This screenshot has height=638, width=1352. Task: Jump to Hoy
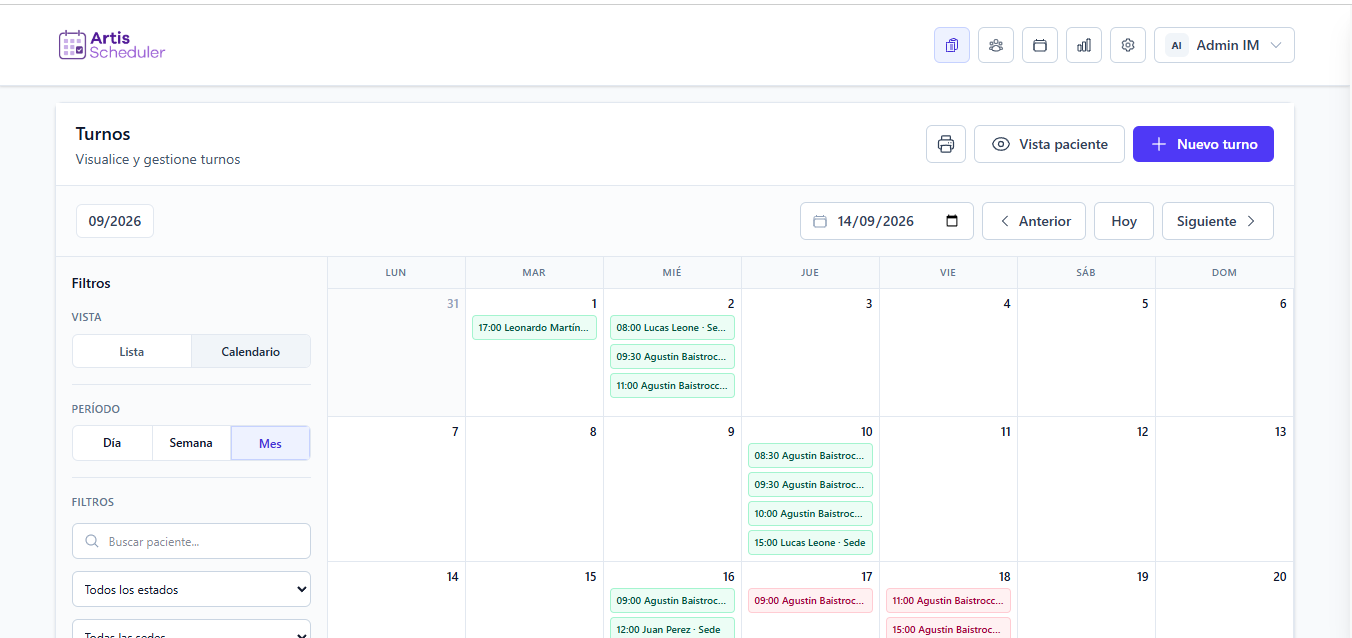pos(1124,221)
